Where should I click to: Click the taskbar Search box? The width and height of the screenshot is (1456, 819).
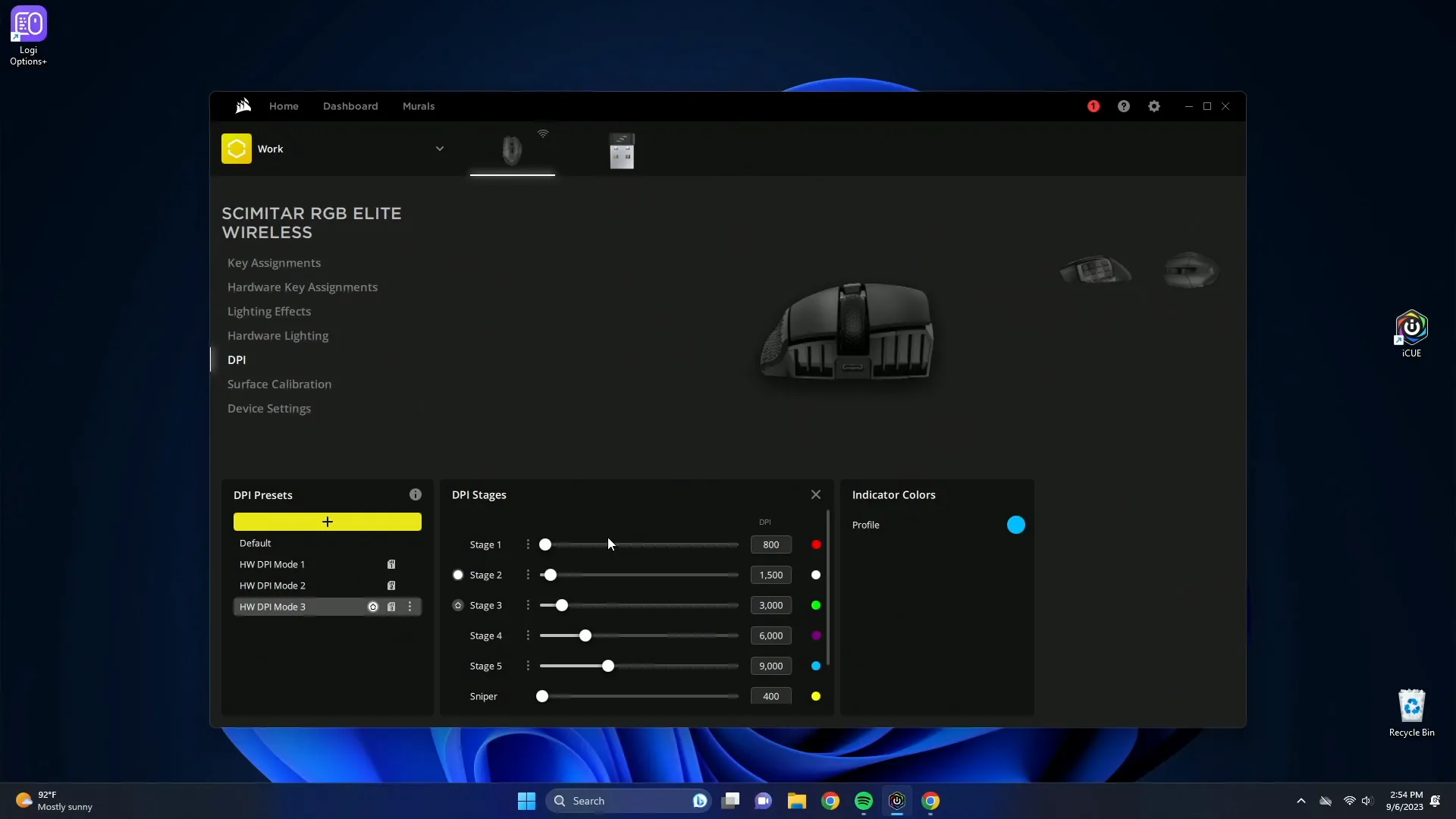click(x=628, y=801)
